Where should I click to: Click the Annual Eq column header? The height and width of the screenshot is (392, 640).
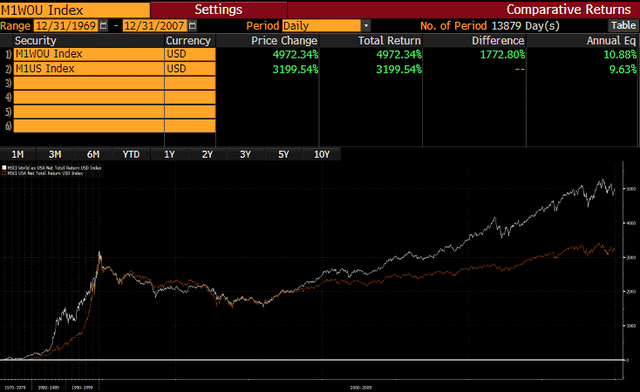(611, 41)
